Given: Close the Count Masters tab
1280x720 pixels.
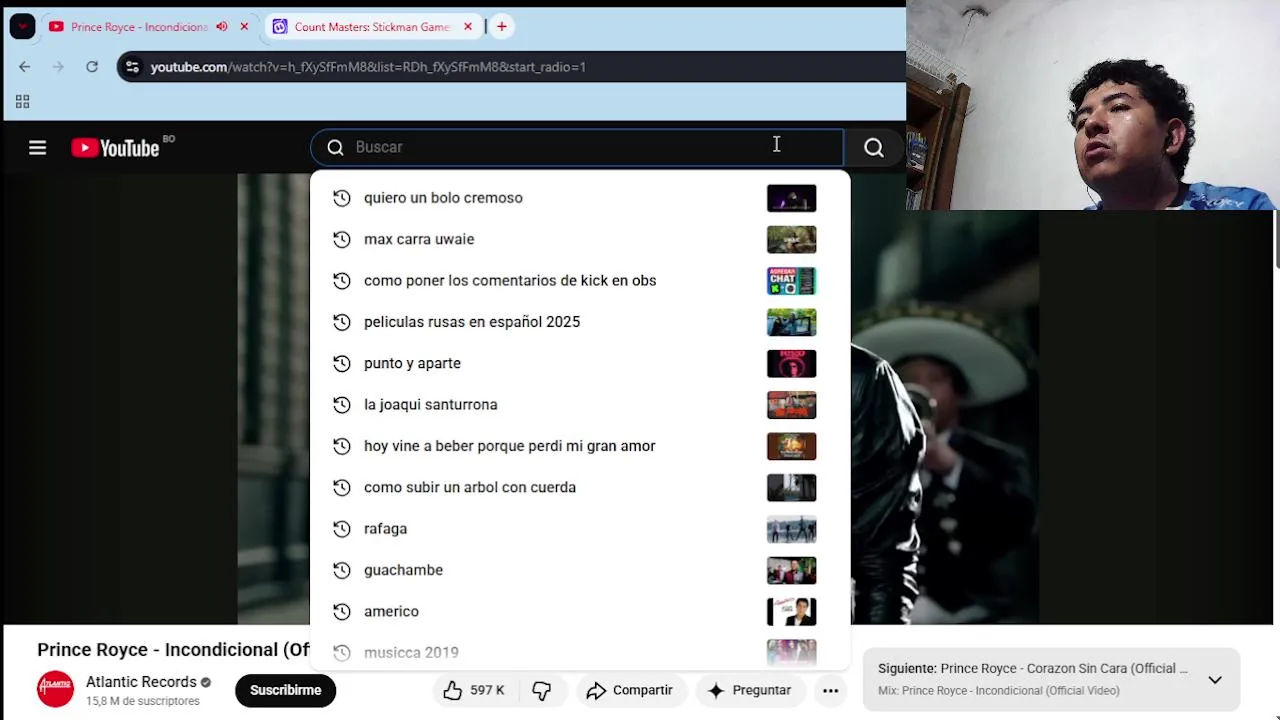Looking at the screenshot, I should (x=467, y=27).
